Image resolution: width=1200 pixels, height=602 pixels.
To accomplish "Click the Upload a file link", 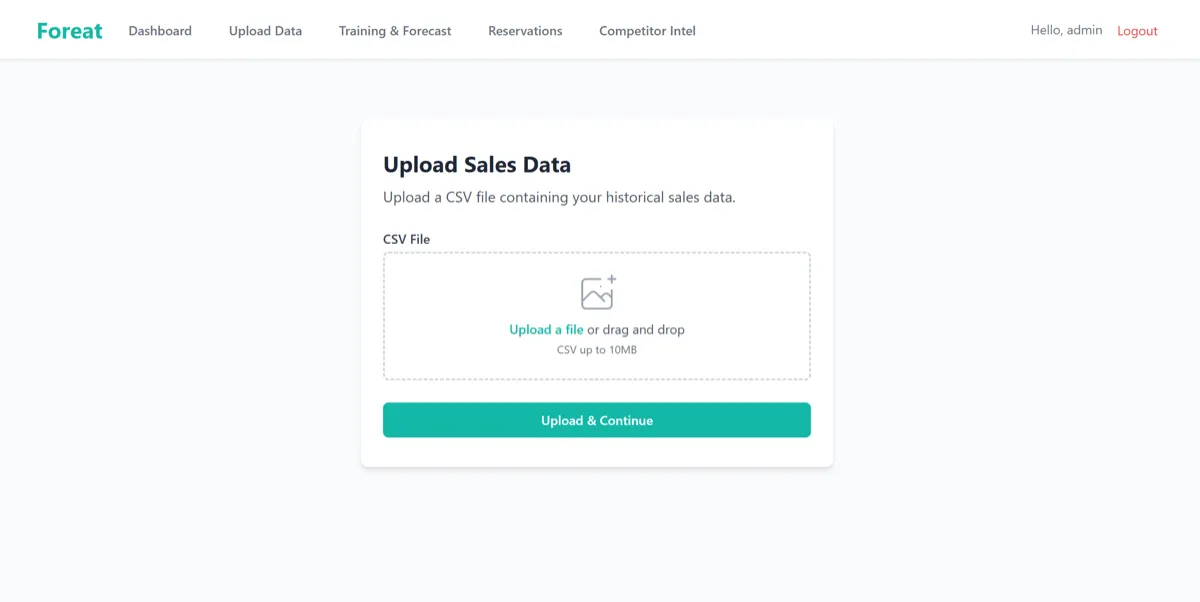I will [x=545, y=329].
